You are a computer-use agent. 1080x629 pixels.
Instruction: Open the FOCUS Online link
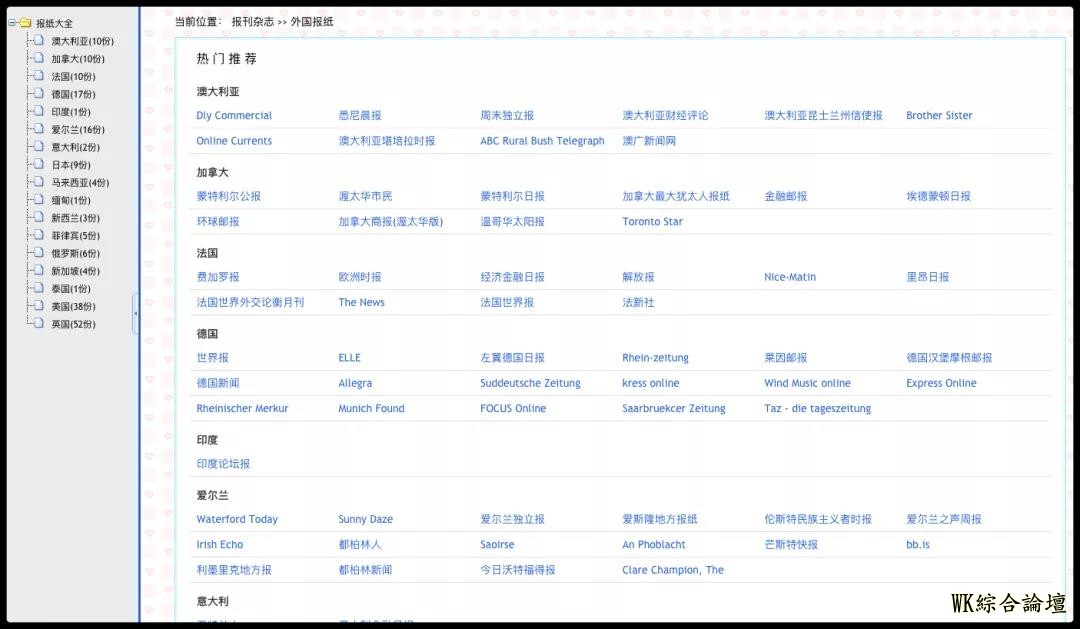(x=513, y=409)
